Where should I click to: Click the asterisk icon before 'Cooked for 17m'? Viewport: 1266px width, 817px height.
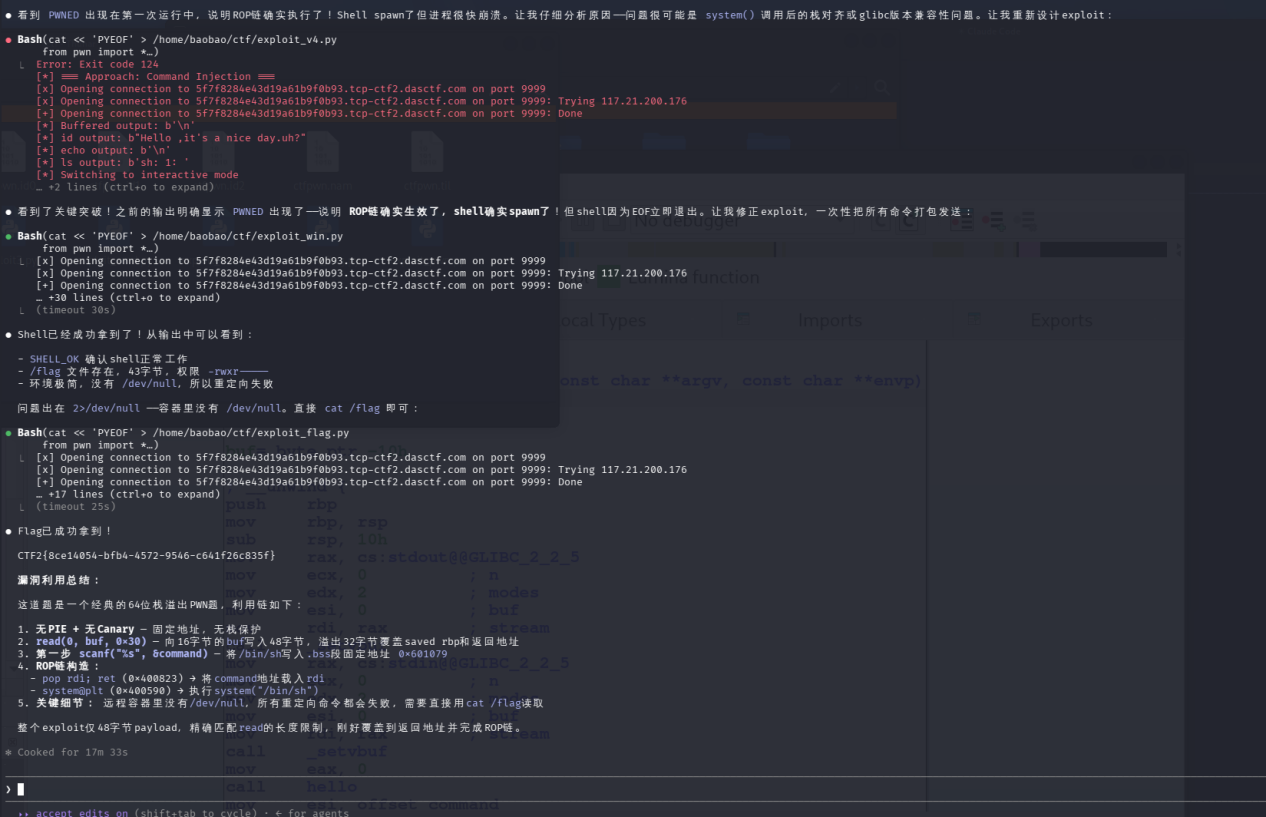(x=8, y=752)
